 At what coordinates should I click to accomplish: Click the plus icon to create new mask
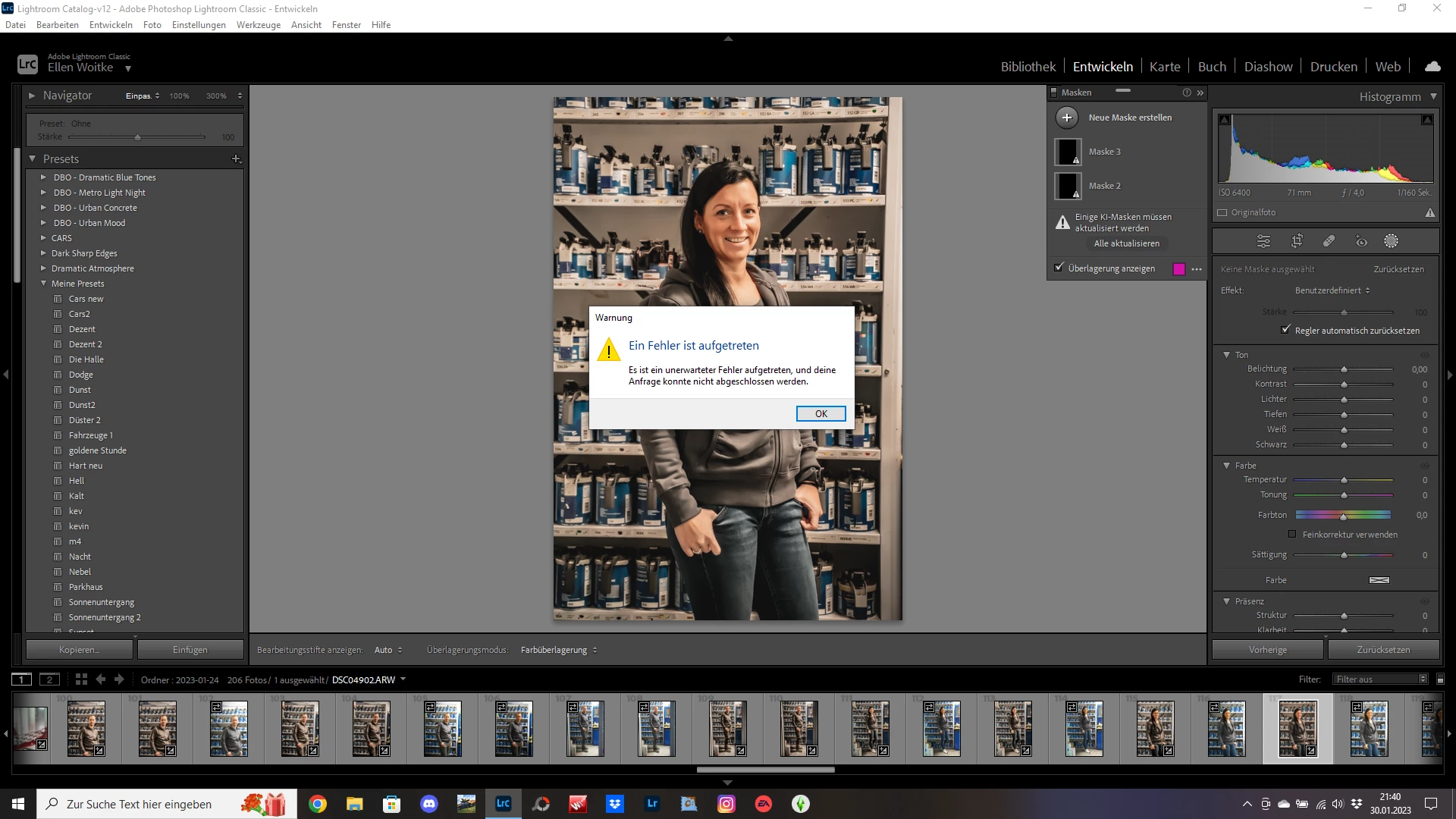(1066, 118)
